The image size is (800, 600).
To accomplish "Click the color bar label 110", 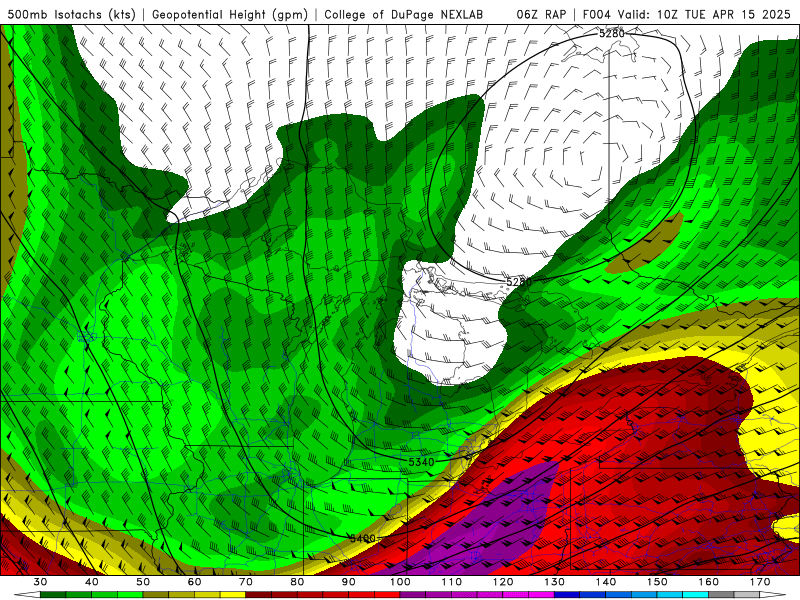I will [452, 582].
